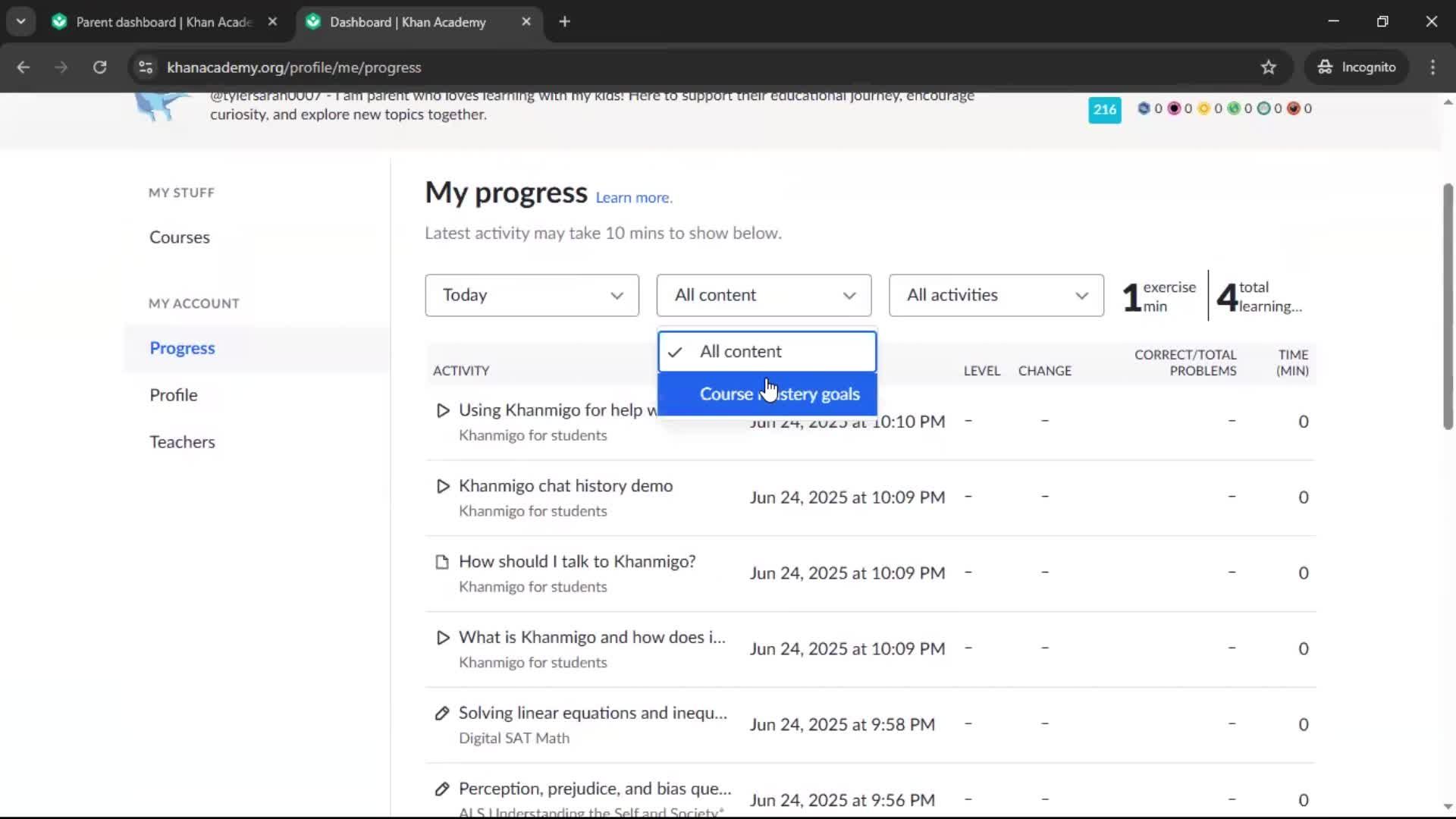This screenshot has width=1456, height=819.
Task: Restore down the browser window
Action: click(x=1382, y=21)
